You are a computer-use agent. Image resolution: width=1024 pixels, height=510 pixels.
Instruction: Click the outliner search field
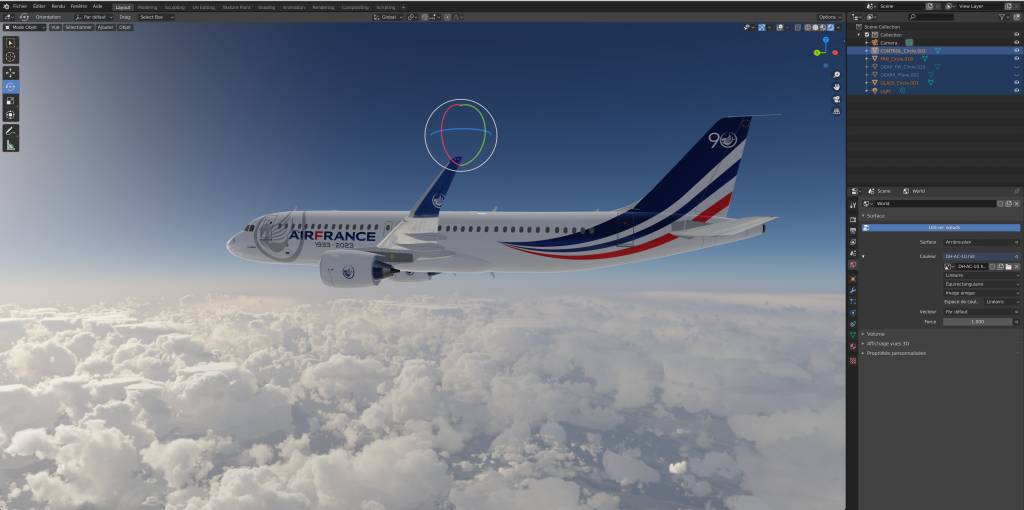(x=931, y=17)
